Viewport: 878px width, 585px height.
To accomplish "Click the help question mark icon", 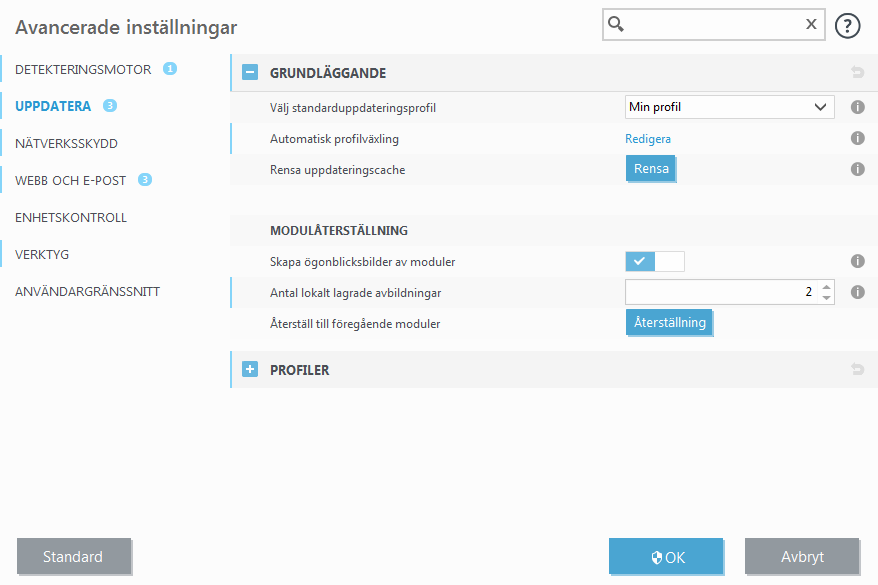I will click(847, 26).
